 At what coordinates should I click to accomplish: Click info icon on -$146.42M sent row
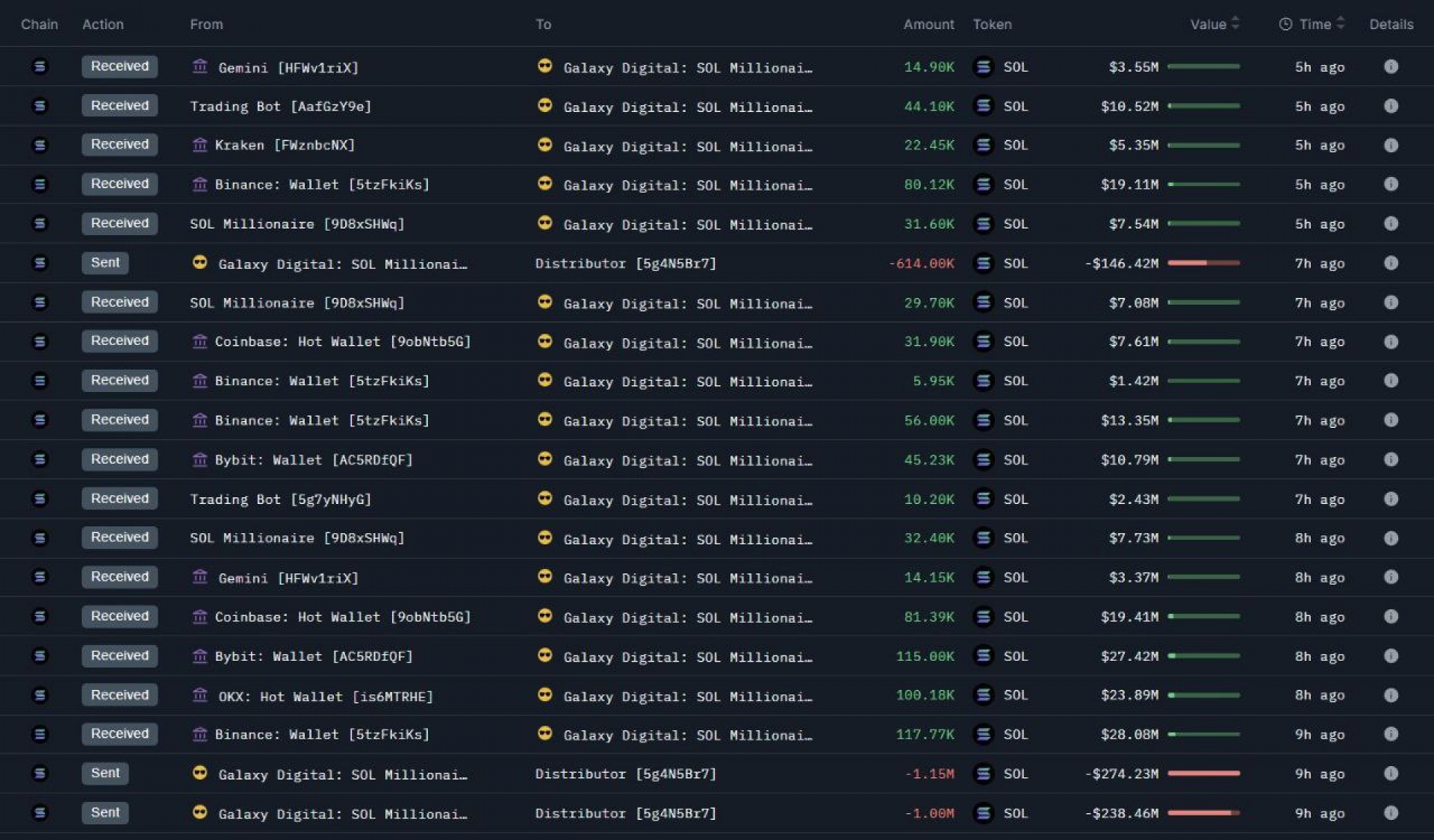(x=1390, y=263)
